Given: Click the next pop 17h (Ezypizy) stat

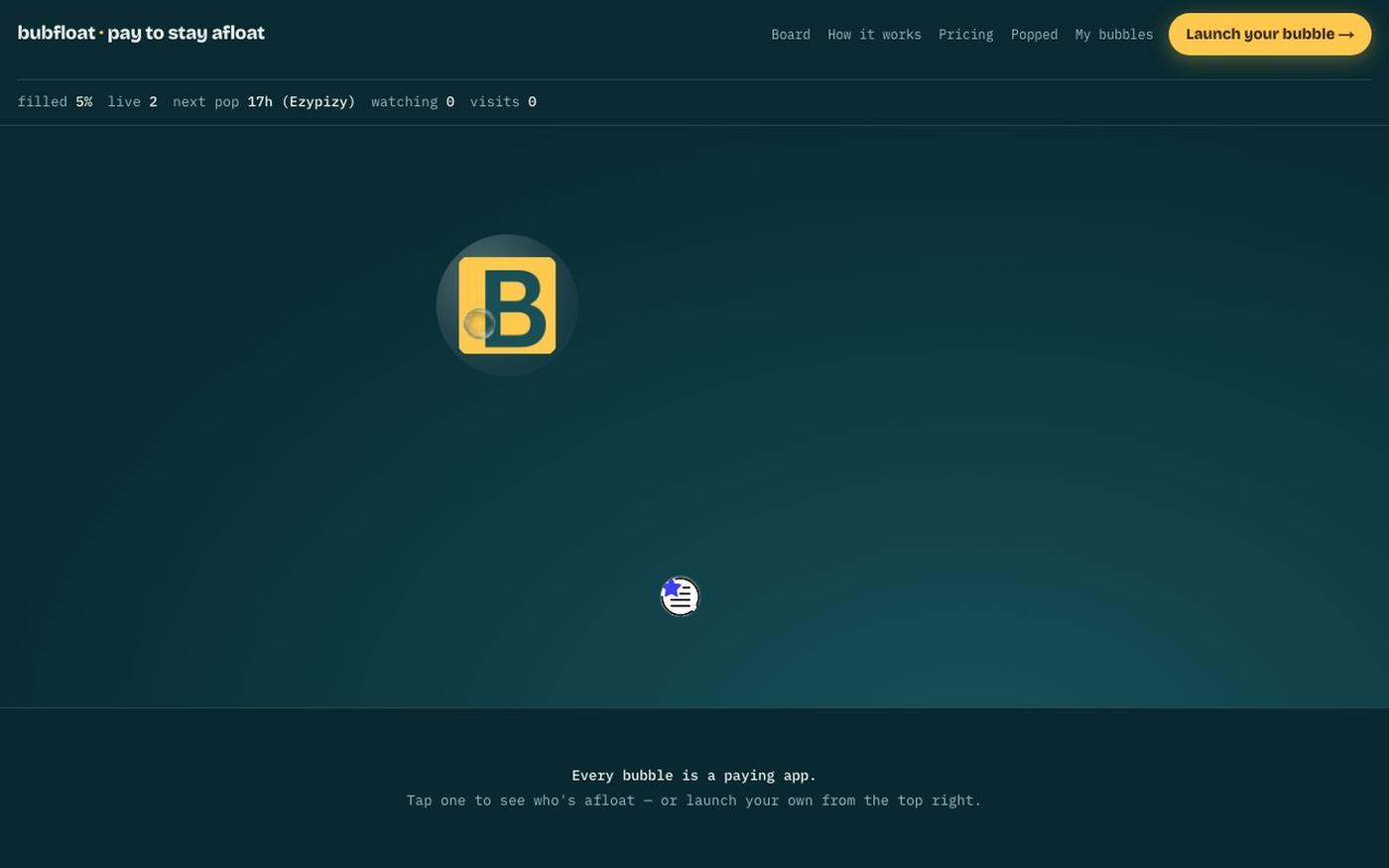Looking at the screenshot, I should pyautogui.click(x=264, y=101).
